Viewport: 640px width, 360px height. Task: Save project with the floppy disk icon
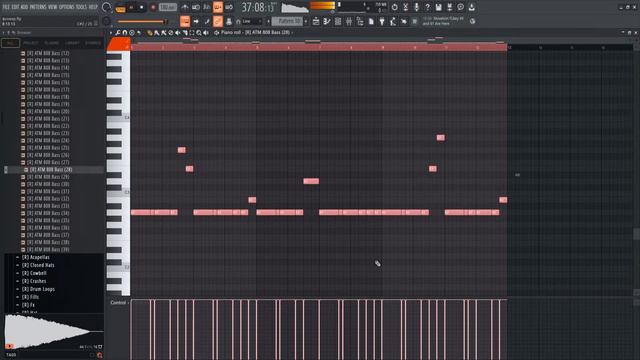click(438, 7)
